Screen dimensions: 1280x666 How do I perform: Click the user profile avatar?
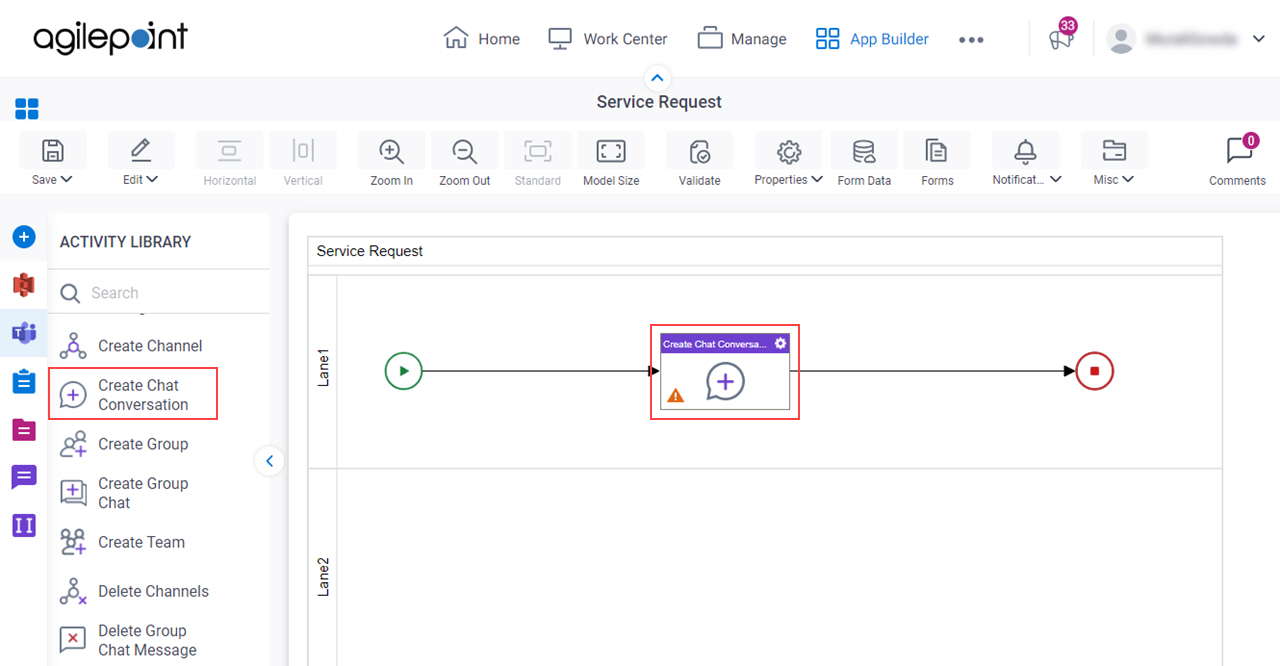[x=1121, y=39]
